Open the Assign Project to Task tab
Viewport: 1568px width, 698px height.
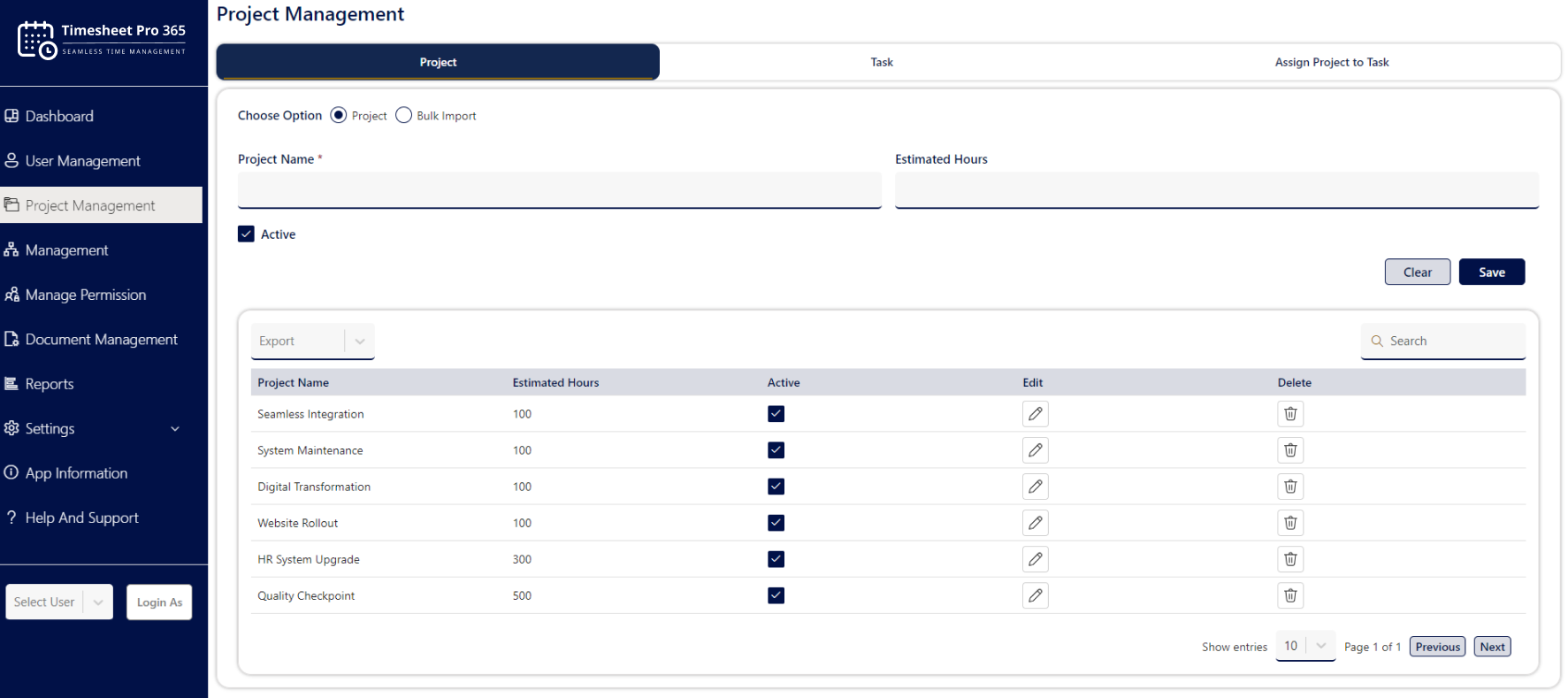(x=1332, y=62)
